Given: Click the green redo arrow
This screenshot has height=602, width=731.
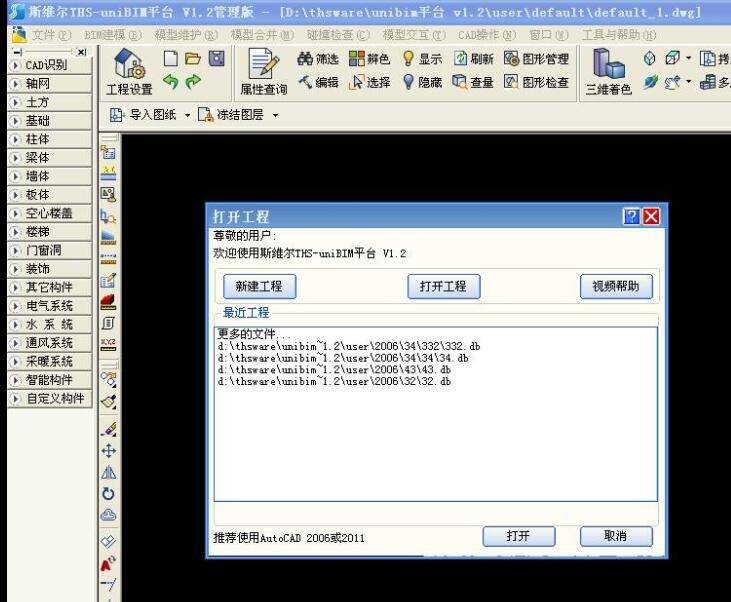Looking at the screenshot, I should pos(193,82).
